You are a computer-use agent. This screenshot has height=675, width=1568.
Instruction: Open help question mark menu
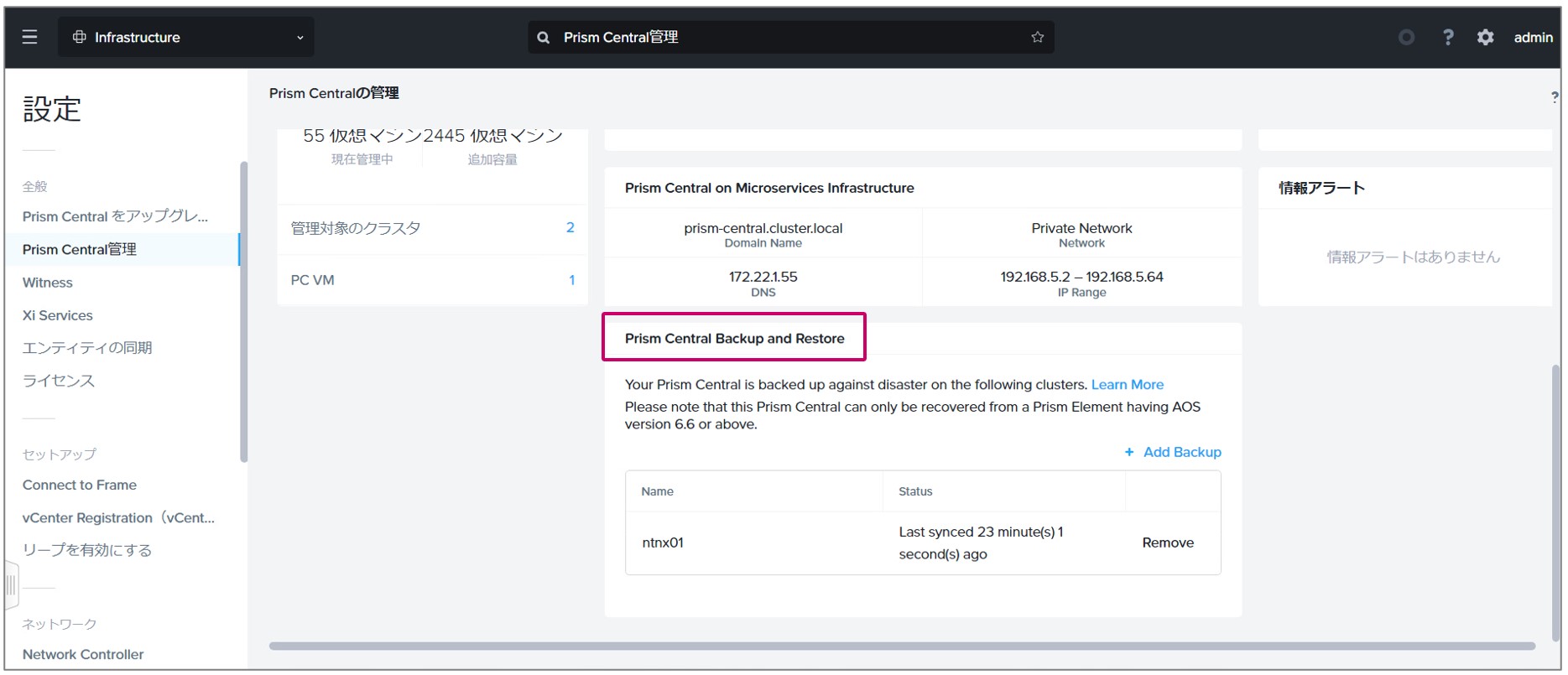point(1448,37)
